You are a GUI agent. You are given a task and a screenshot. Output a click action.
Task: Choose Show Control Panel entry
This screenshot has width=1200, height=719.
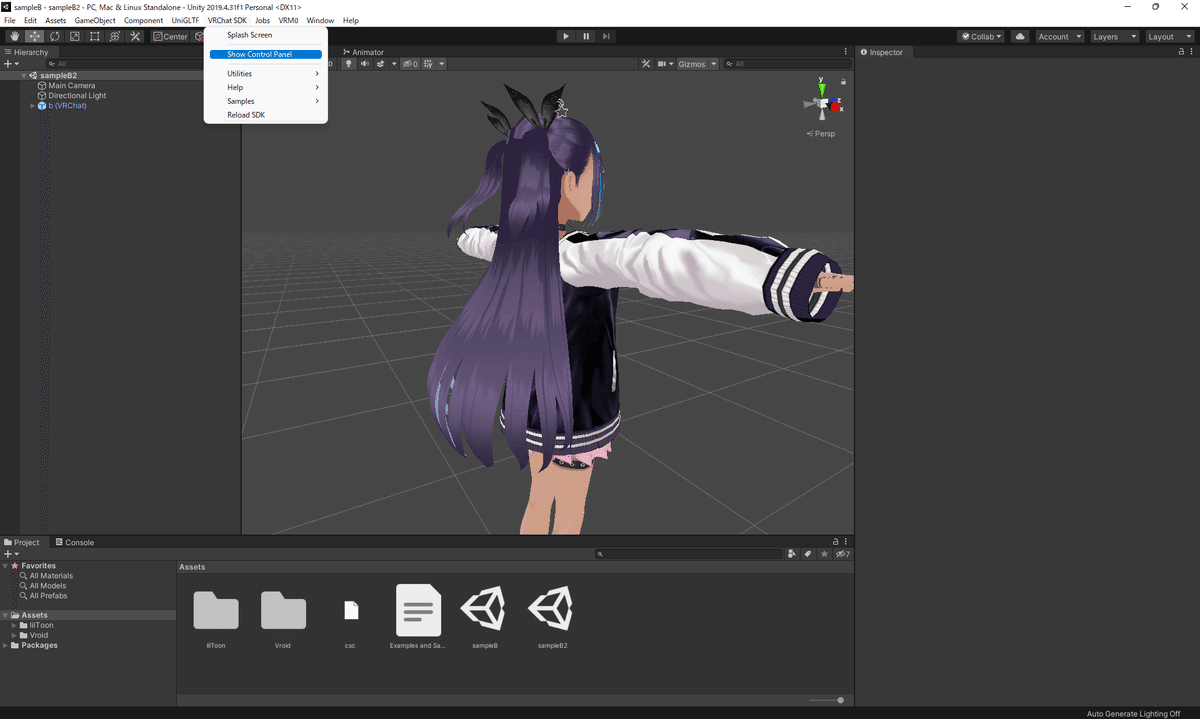tap(266, 54)
